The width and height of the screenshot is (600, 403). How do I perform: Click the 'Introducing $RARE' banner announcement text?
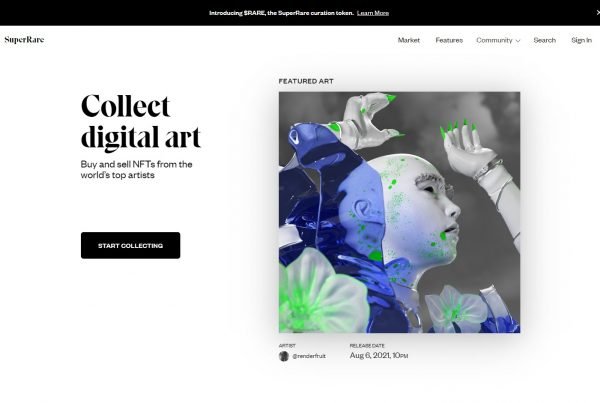click(x=281, y=13)
